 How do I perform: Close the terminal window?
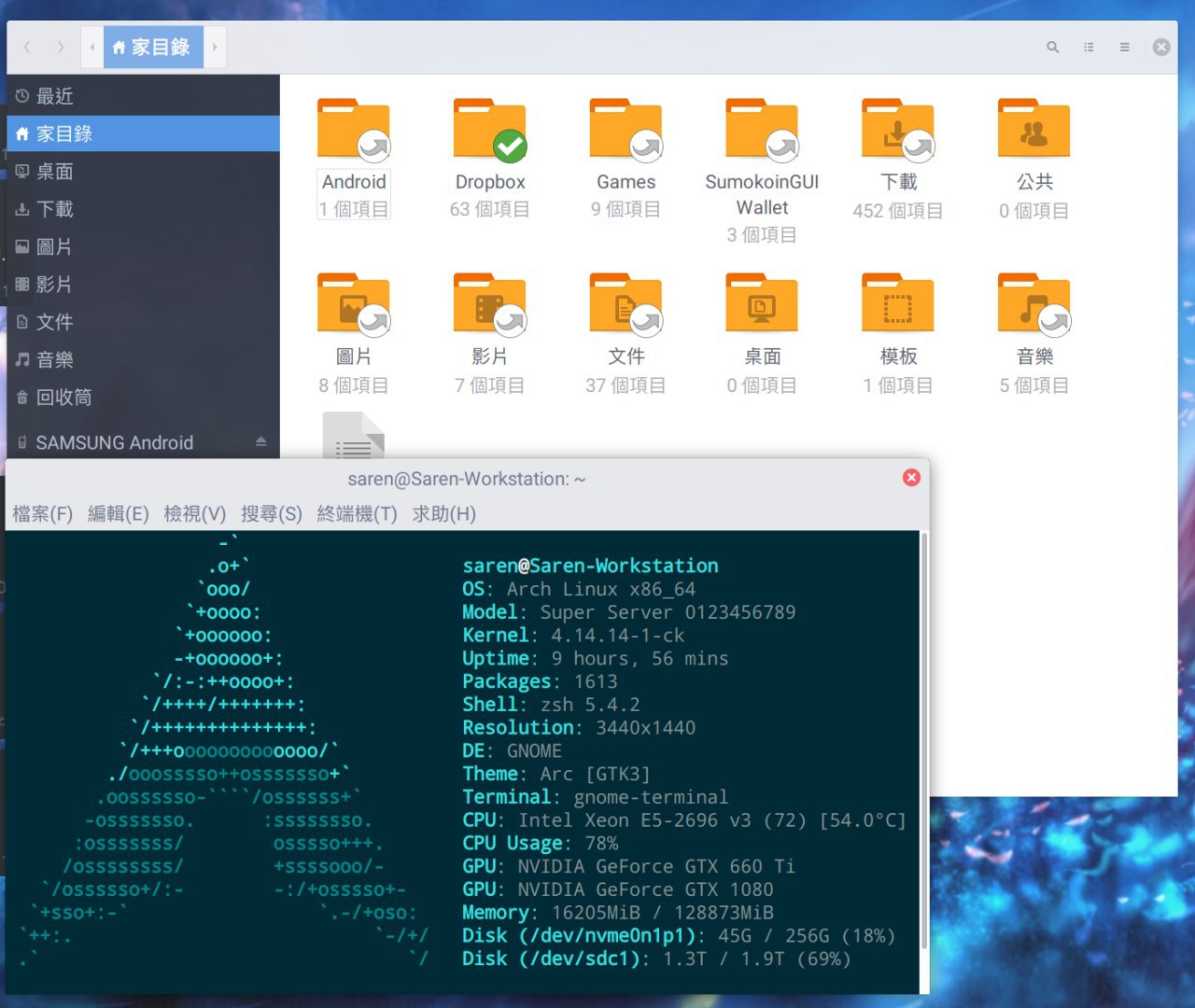click(x=911, y=478)
